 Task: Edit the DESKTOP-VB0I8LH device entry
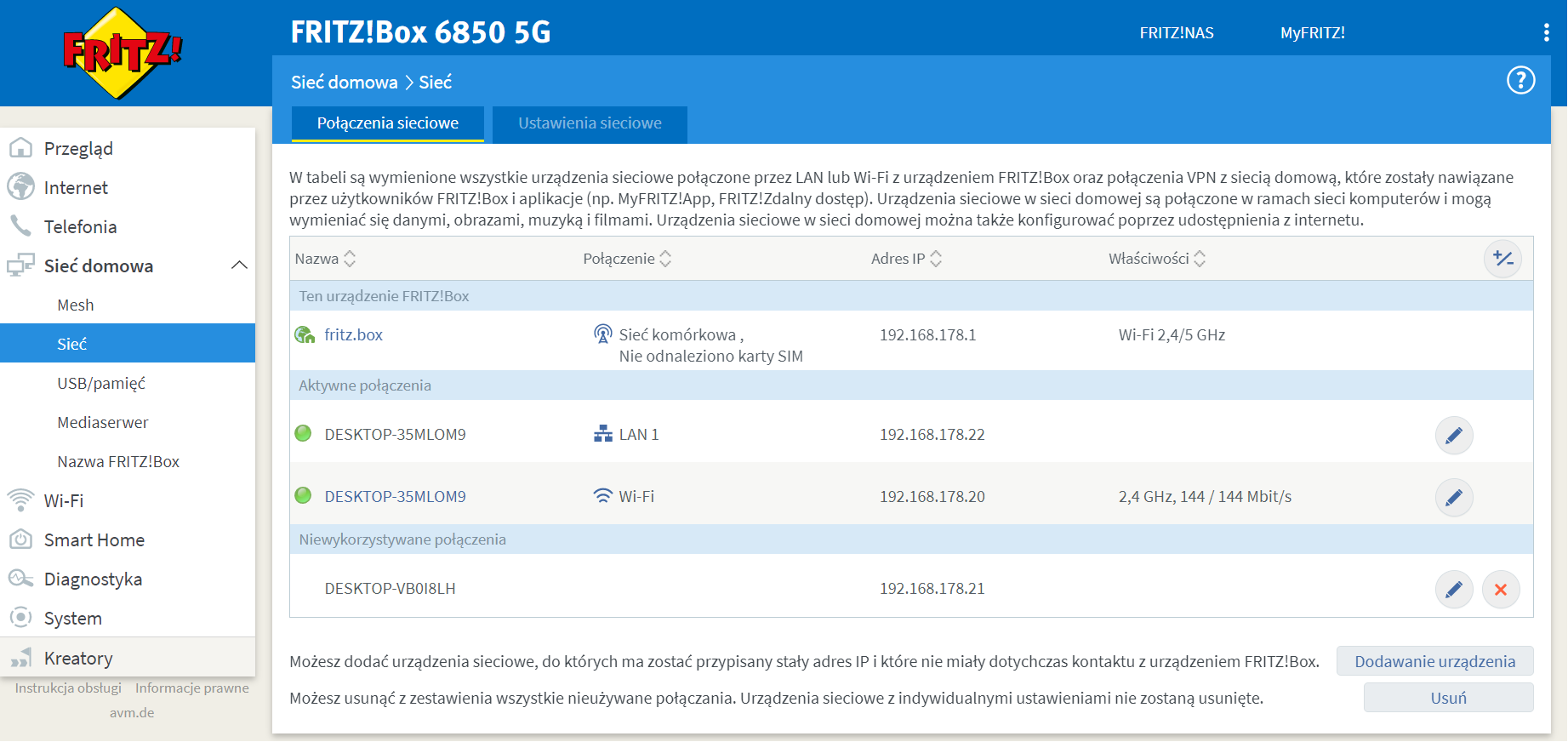point(1453,590)
